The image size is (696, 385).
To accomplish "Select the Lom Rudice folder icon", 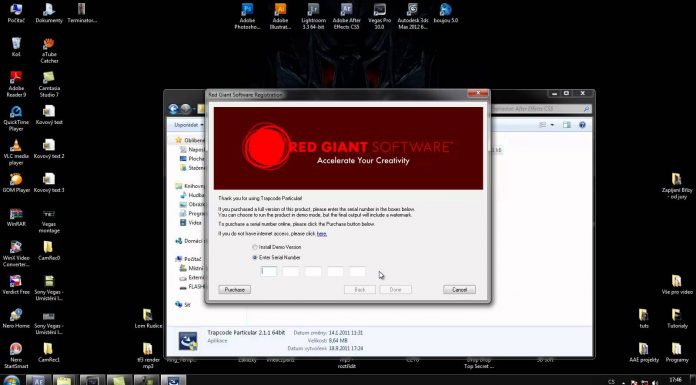I will point(148,319).
